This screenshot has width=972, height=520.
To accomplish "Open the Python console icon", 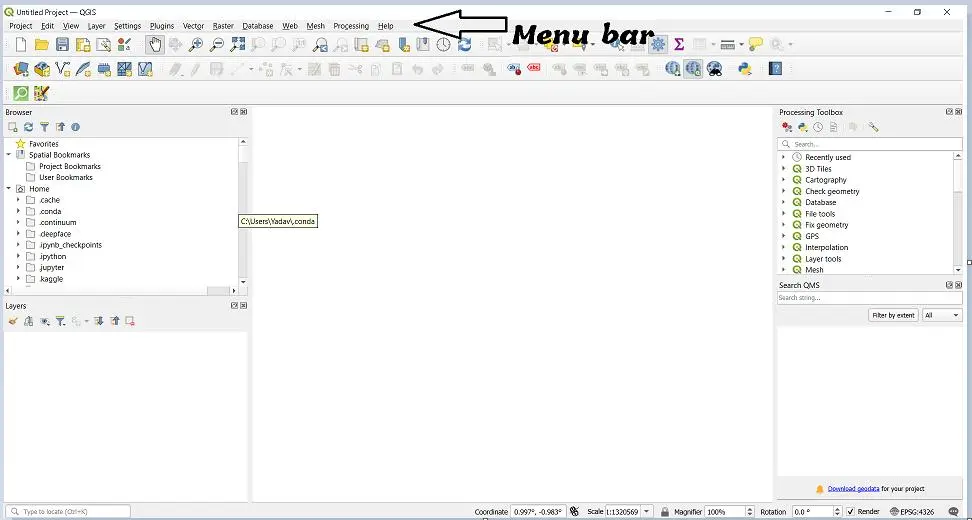I will (x=744, y=69).
